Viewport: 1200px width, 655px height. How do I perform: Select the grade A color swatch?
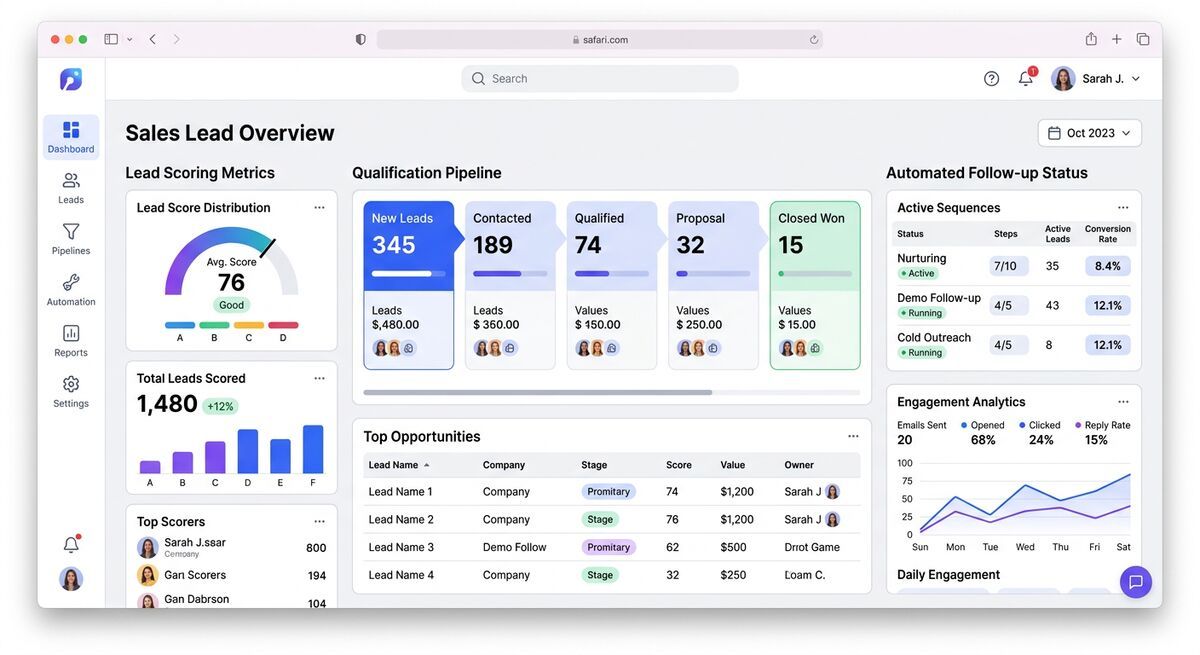tap(180, 324)
